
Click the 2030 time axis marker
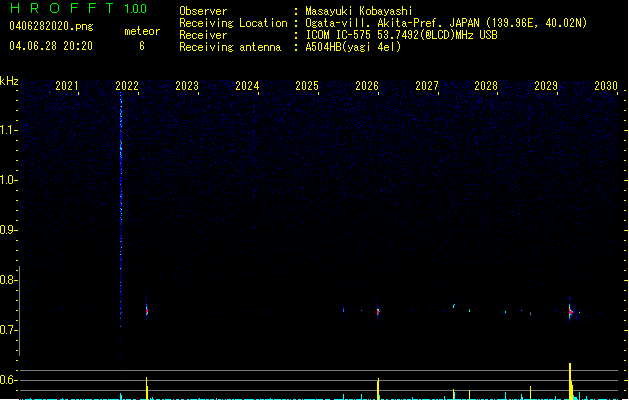point(606,85)
